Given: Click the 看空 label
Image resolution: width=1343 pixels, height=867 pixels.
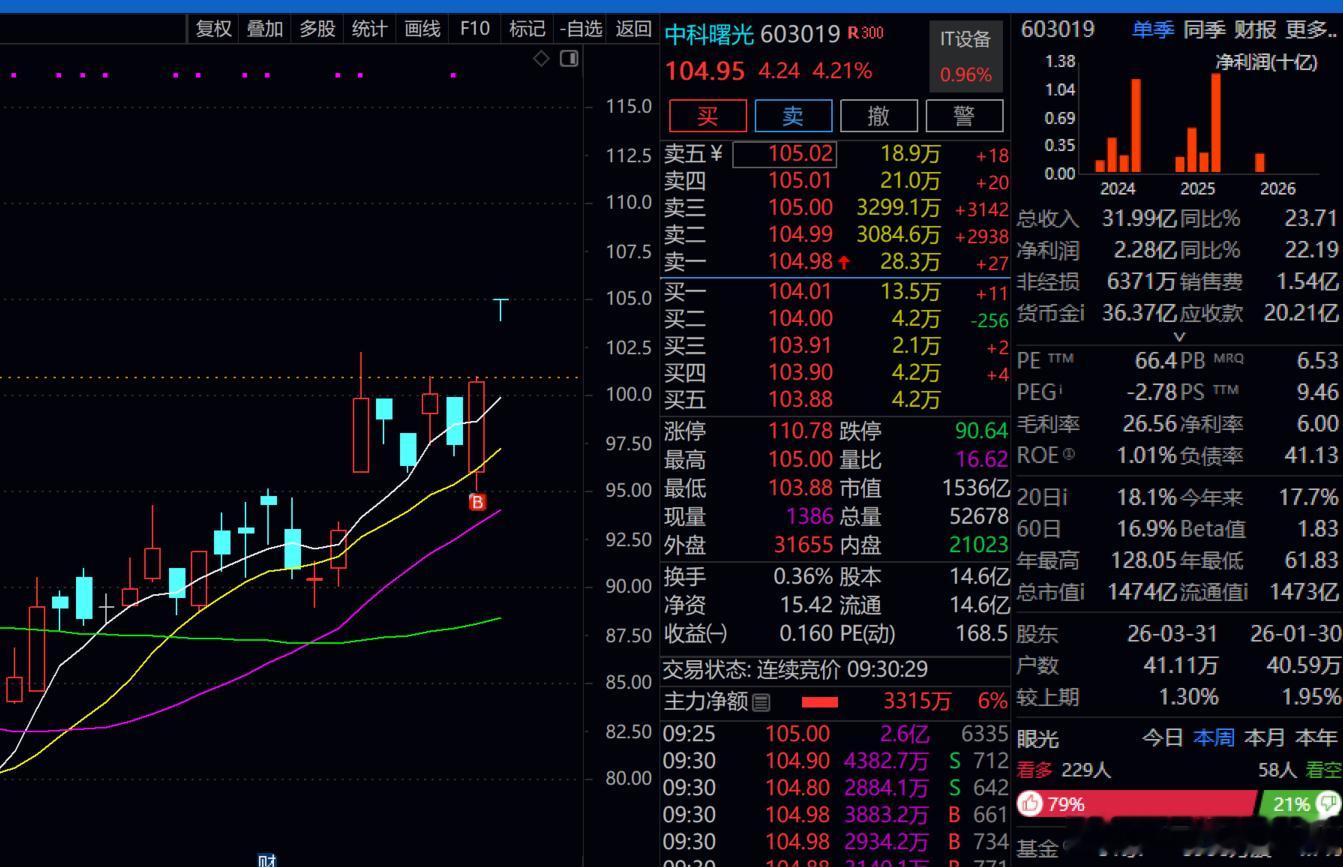Looking at the screenshot, I should 1322,770.
